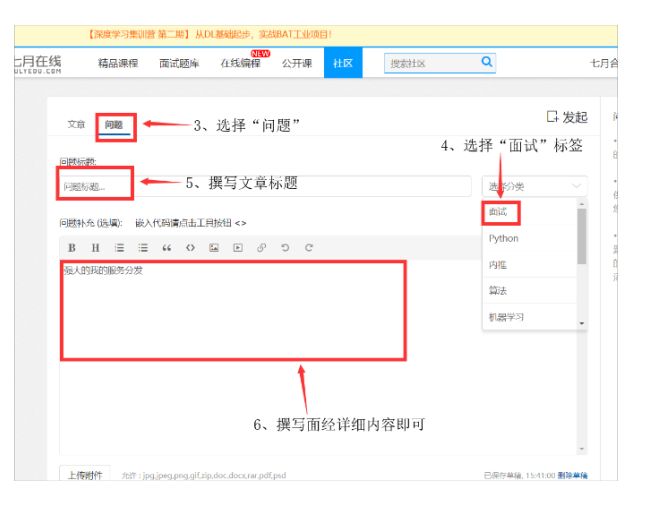
Task: Toggle bold formatting in the editor toolbar
Action: (x=72, y=248)
